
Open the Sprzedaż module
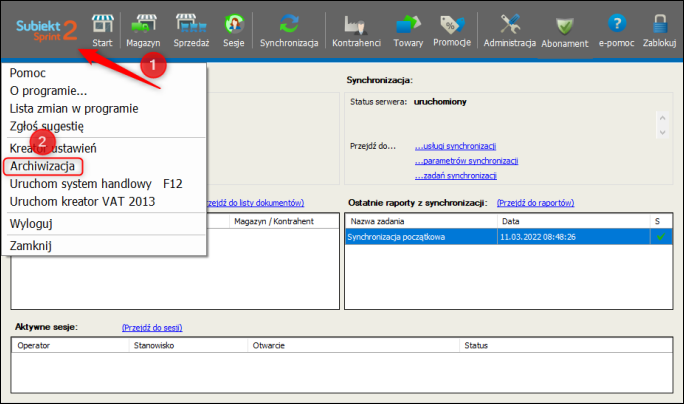(x=191, y=30)
